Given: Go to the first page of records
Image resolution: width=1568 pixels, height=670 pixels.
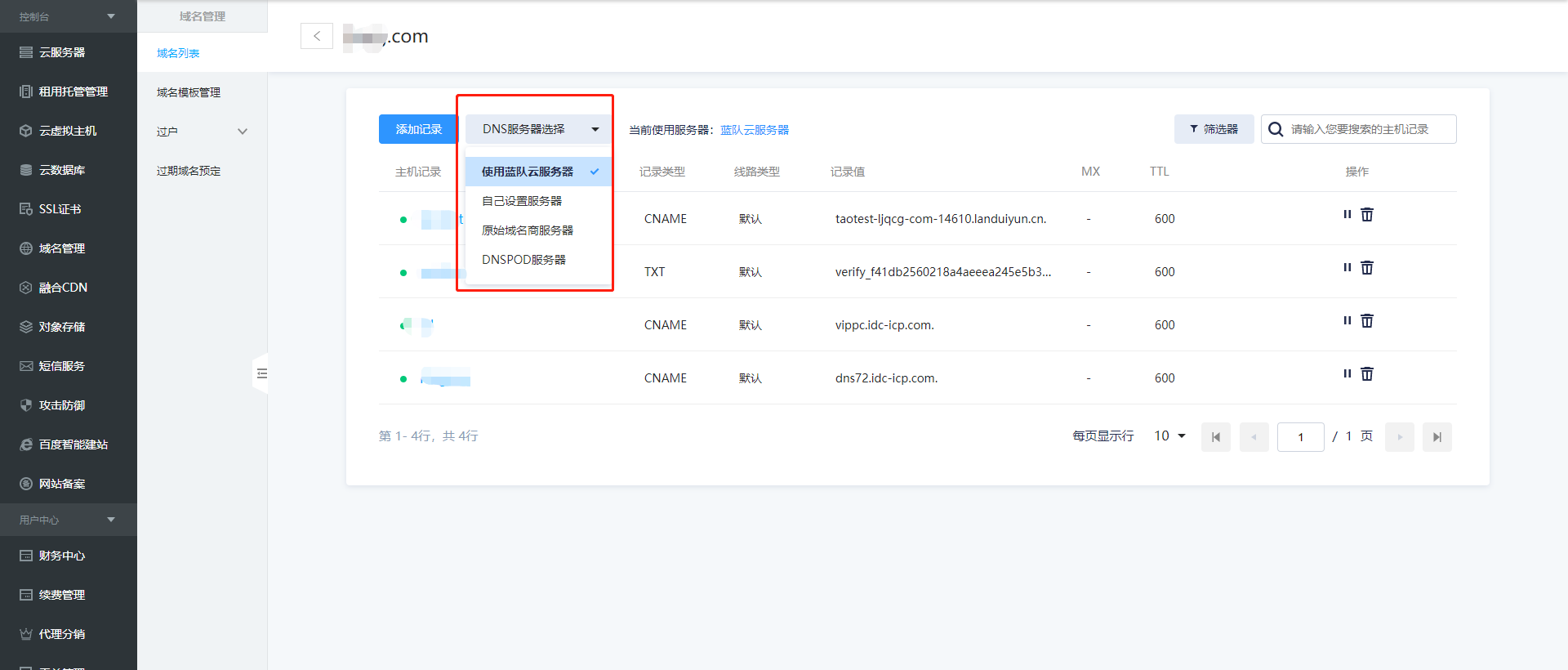Looking at the screenshot, I should 1215,437.
